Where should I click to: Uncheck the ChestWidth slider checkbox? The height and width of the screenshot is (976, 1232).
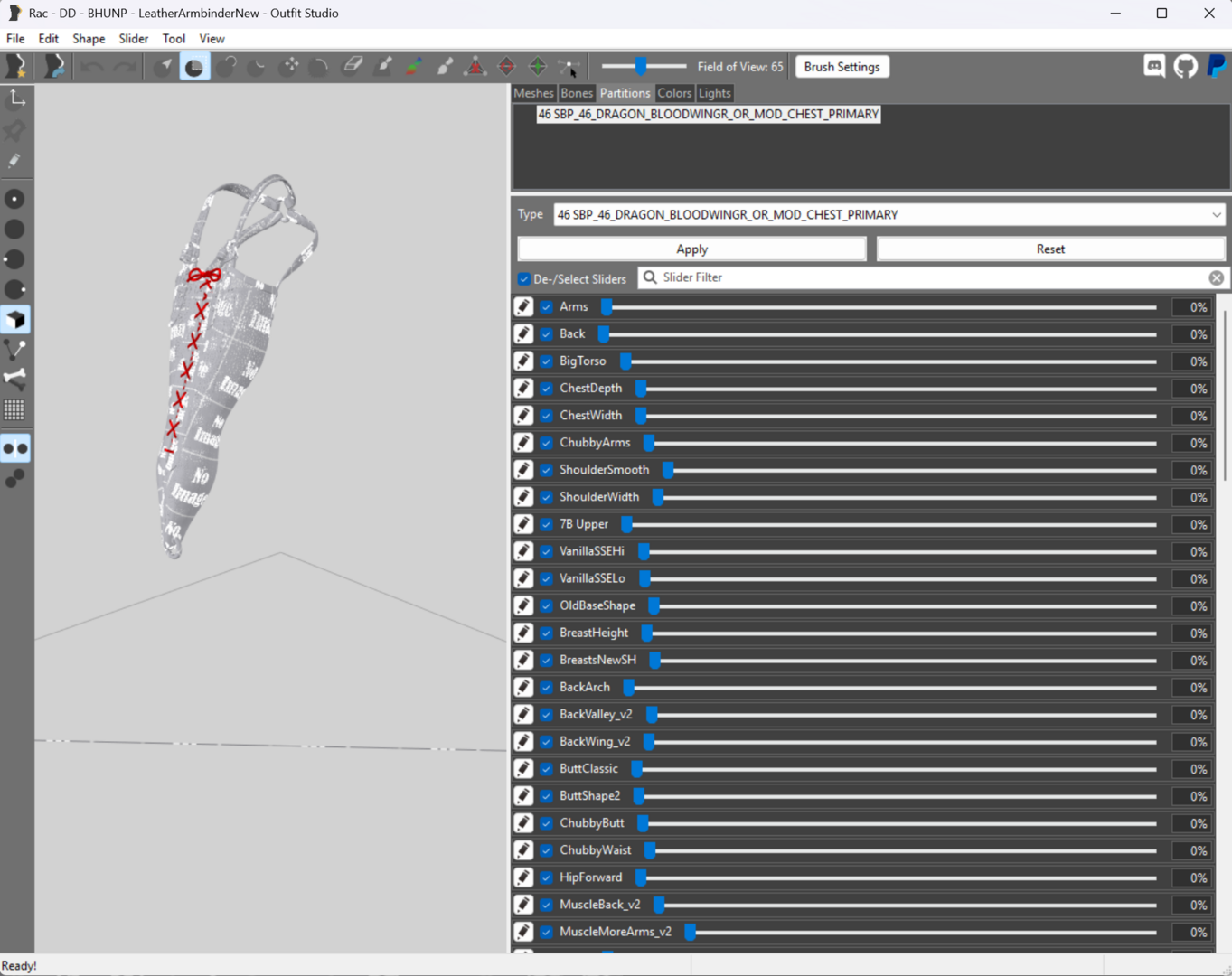(547, 416)
